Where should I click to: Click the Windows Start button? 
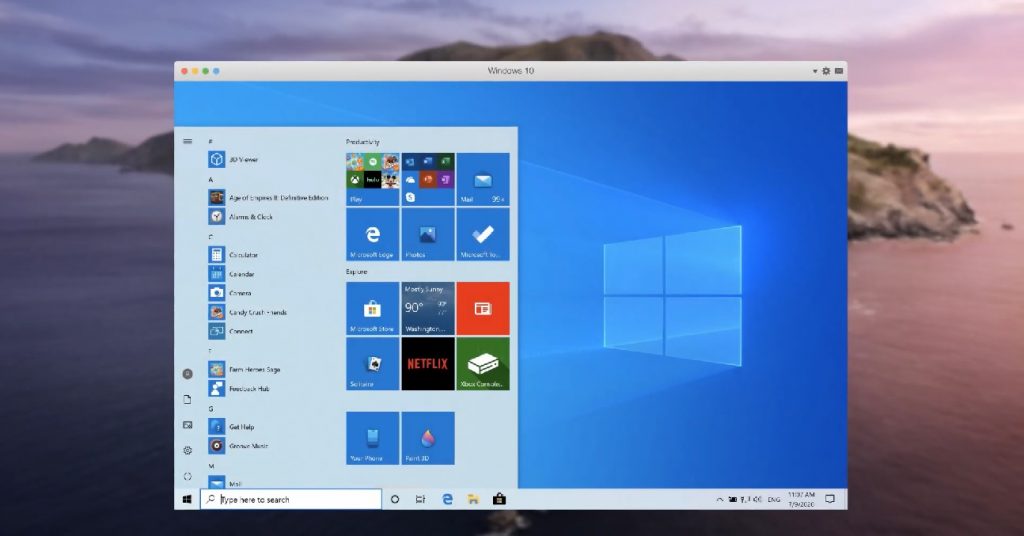point(187,499)
